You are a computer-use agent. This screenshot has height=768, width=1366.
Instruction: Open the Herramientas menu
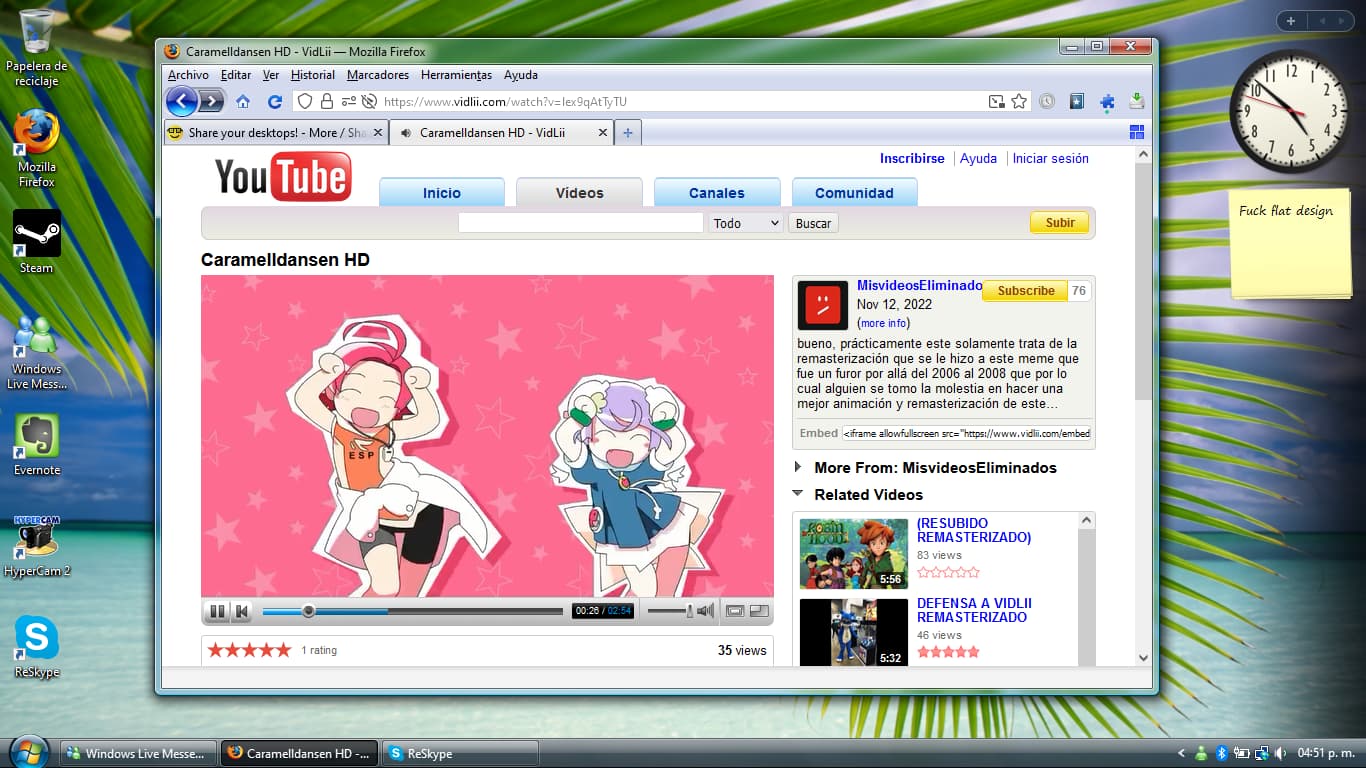pos(456,75)
